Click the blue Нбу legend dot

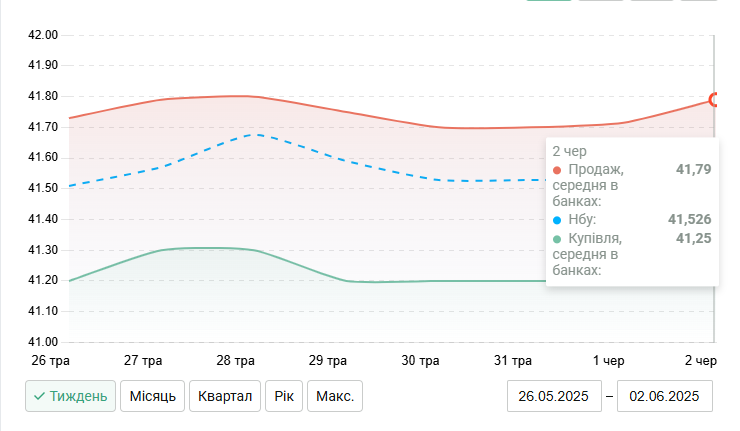pyautogui.click(x=557, y=218)
